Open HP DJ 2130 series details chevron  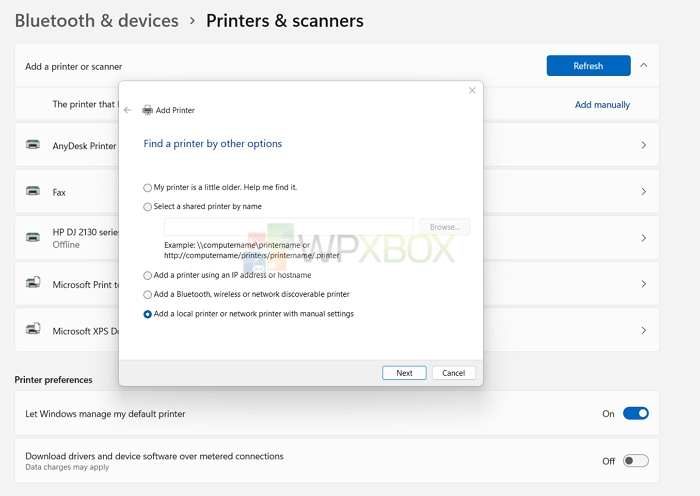coord(643,238)
